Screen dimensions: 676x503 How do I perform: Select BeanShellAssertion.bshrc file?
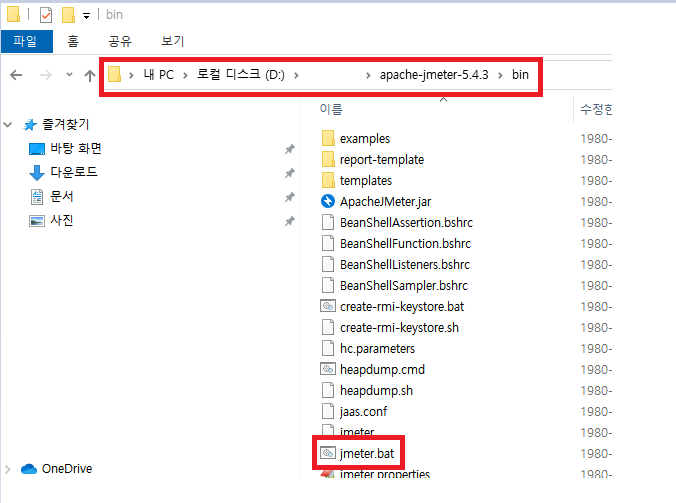[406, 223]
